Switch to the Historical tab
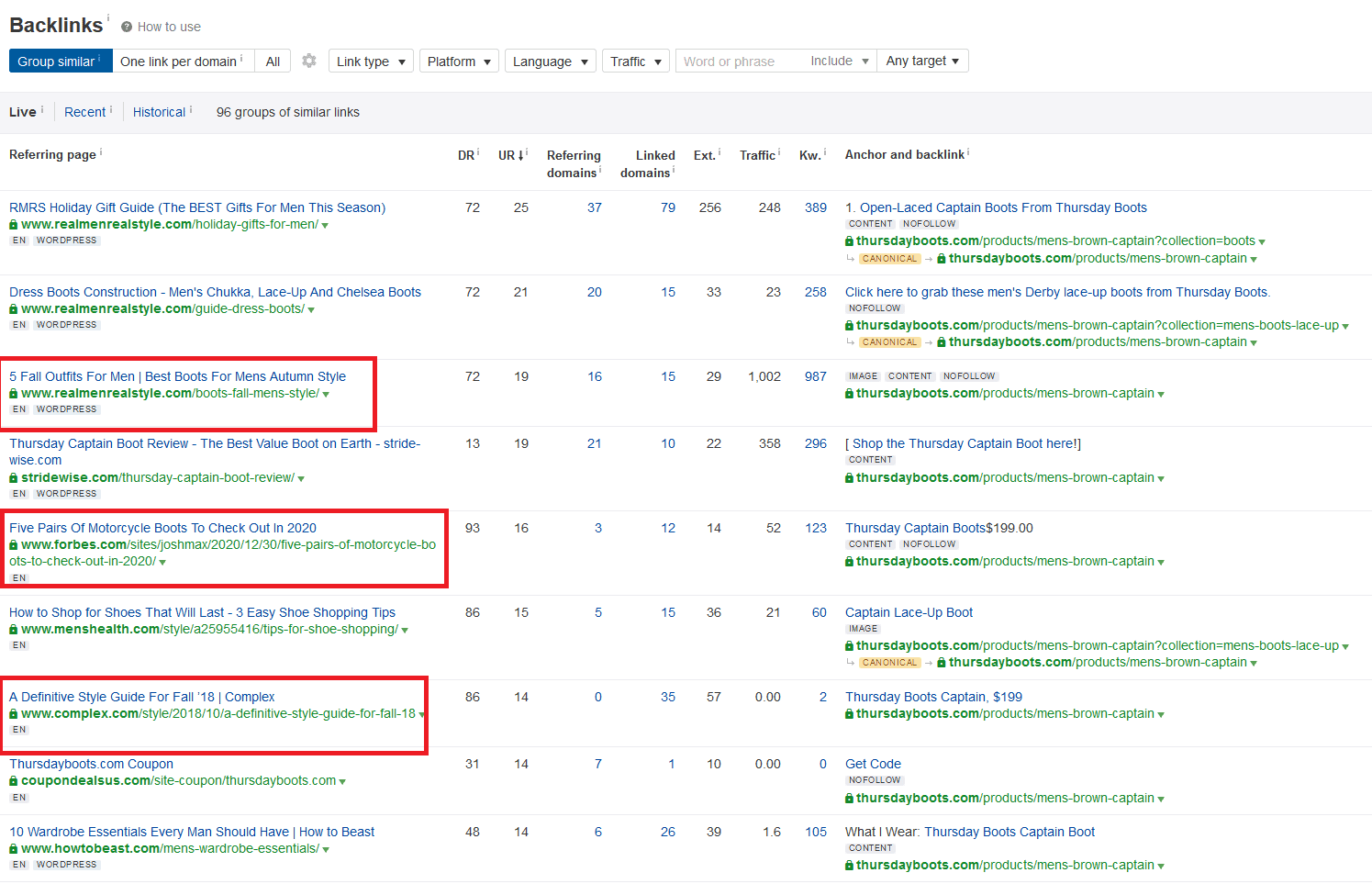The image size is (1372, 884). tap(159, 112)
